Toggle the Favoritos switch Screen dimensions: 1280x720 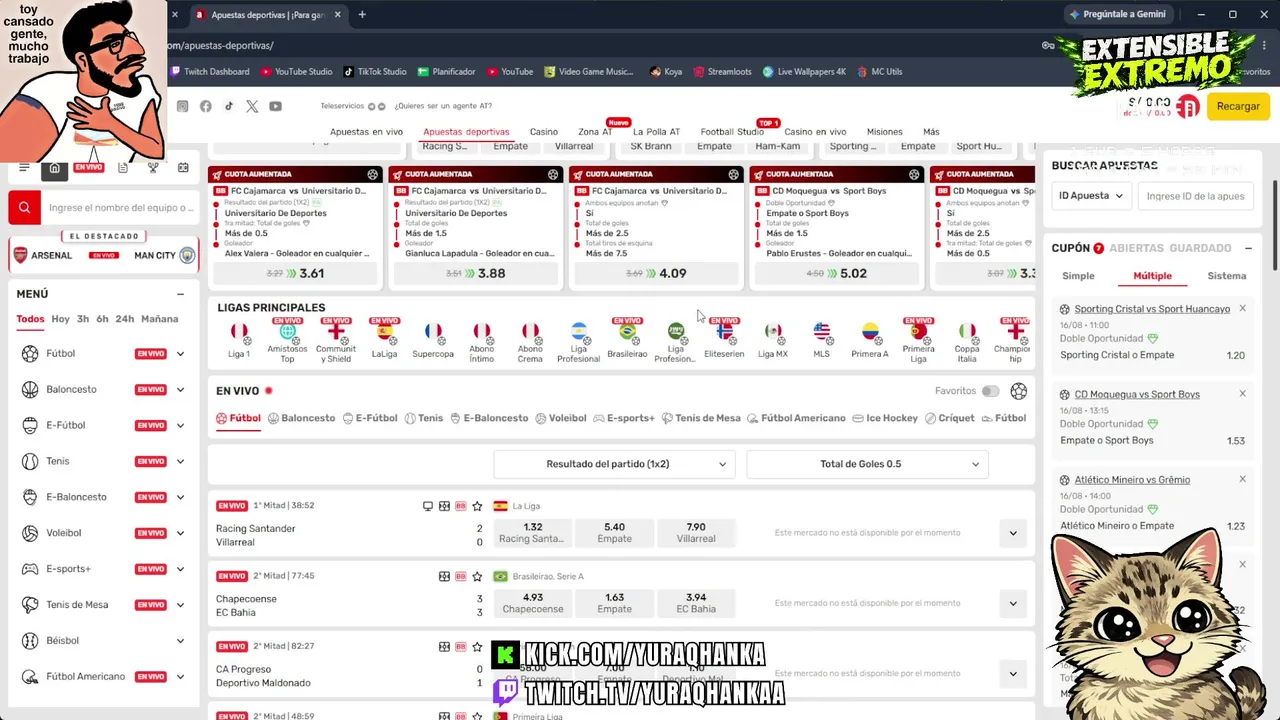990,391
